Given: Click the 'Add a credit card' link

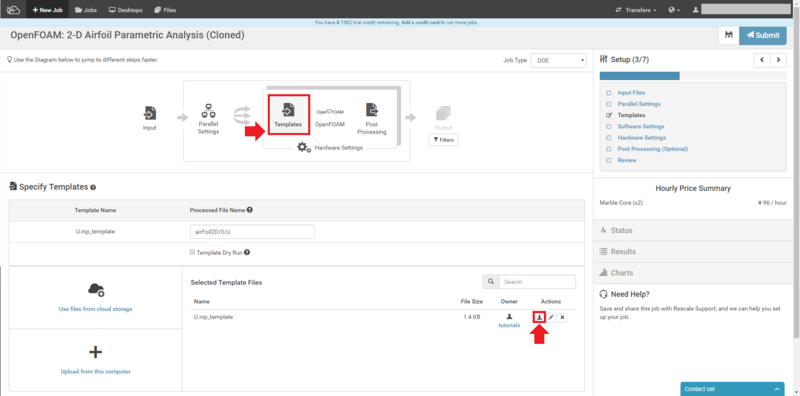Looking at the screenshot, I should (x=420, y=22).
